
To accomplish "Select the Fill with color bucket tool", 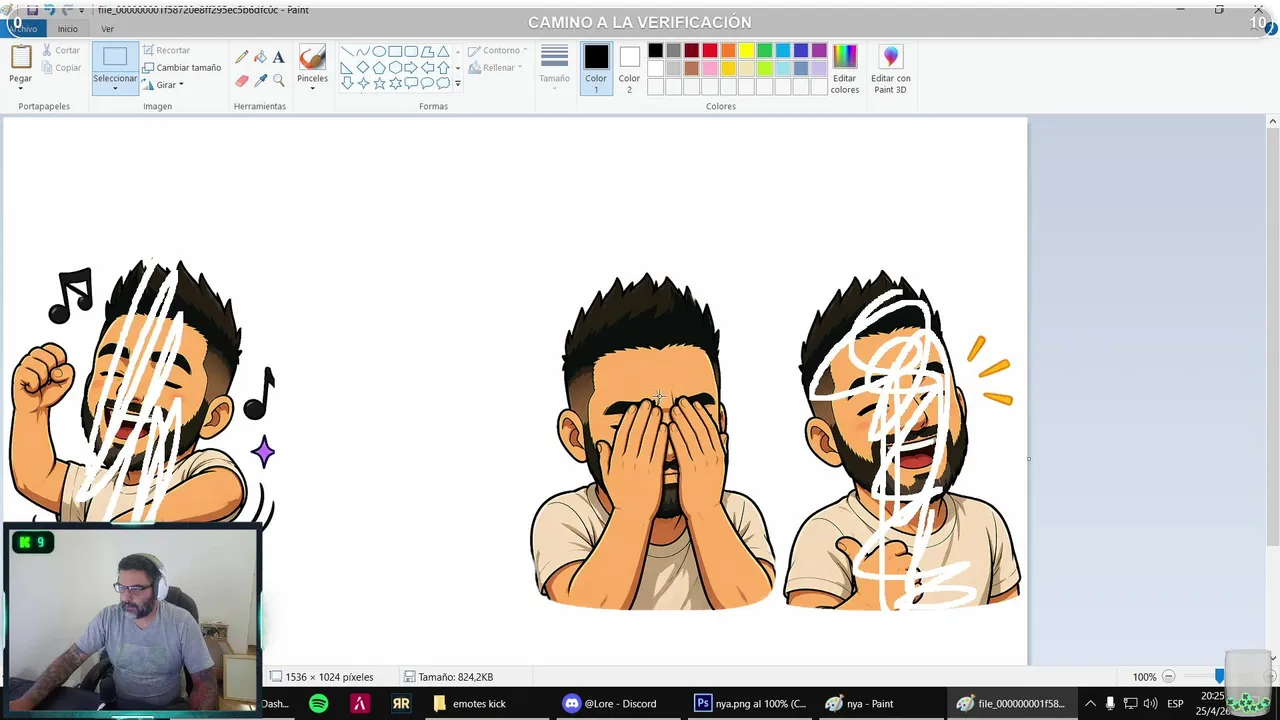I will point(260,58).
